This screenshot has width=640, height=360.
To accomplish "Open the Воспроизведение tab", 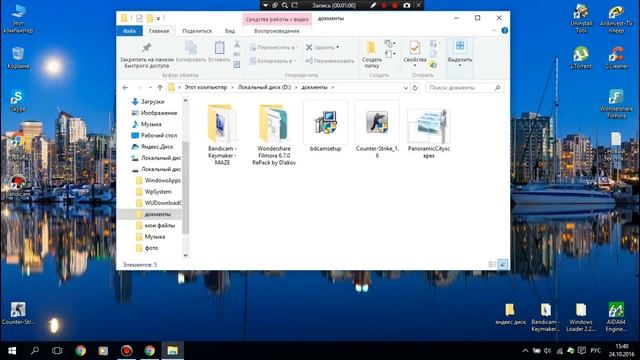I will [276, 31].
